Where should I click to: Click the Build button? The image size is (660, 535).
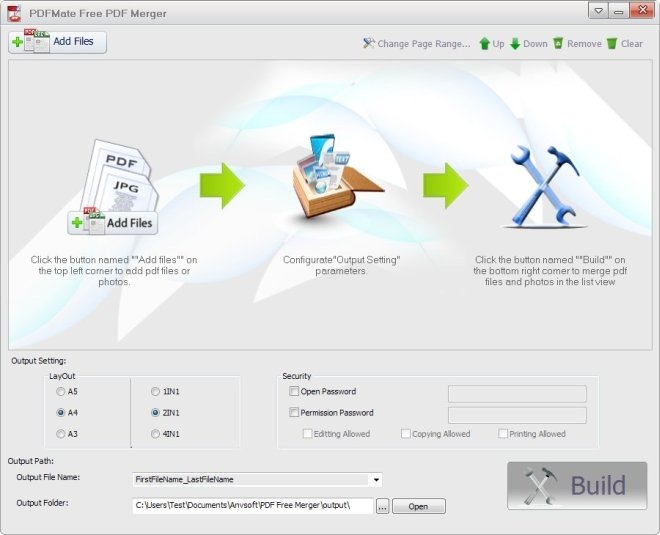pyautogui.click(x=577, y=486)
